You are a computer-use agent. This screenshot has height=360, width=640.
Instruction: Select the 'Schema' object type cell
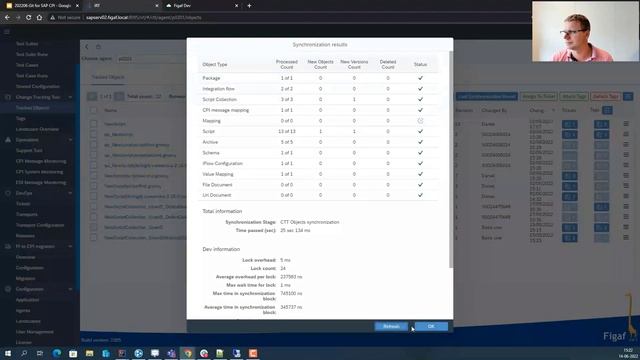211,153
